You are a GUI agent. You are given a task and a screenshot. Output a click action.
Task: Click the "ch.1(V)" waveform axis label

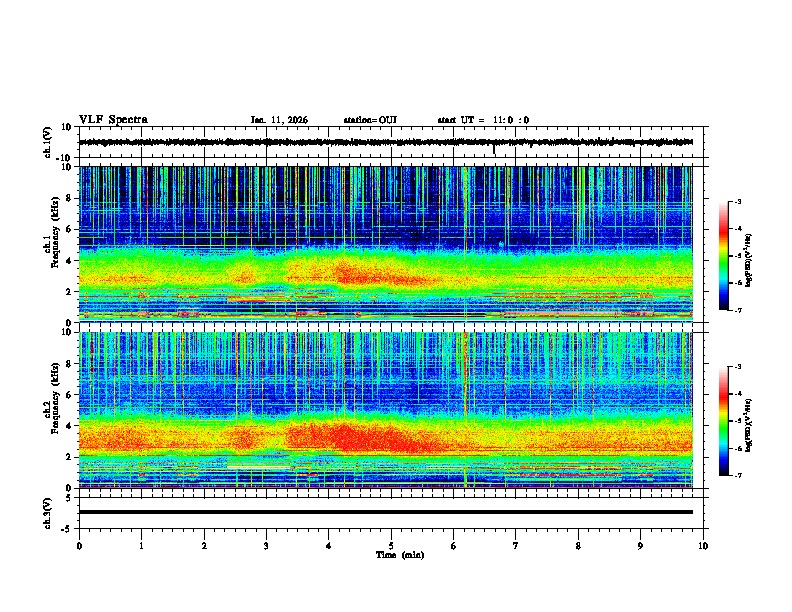48,142
